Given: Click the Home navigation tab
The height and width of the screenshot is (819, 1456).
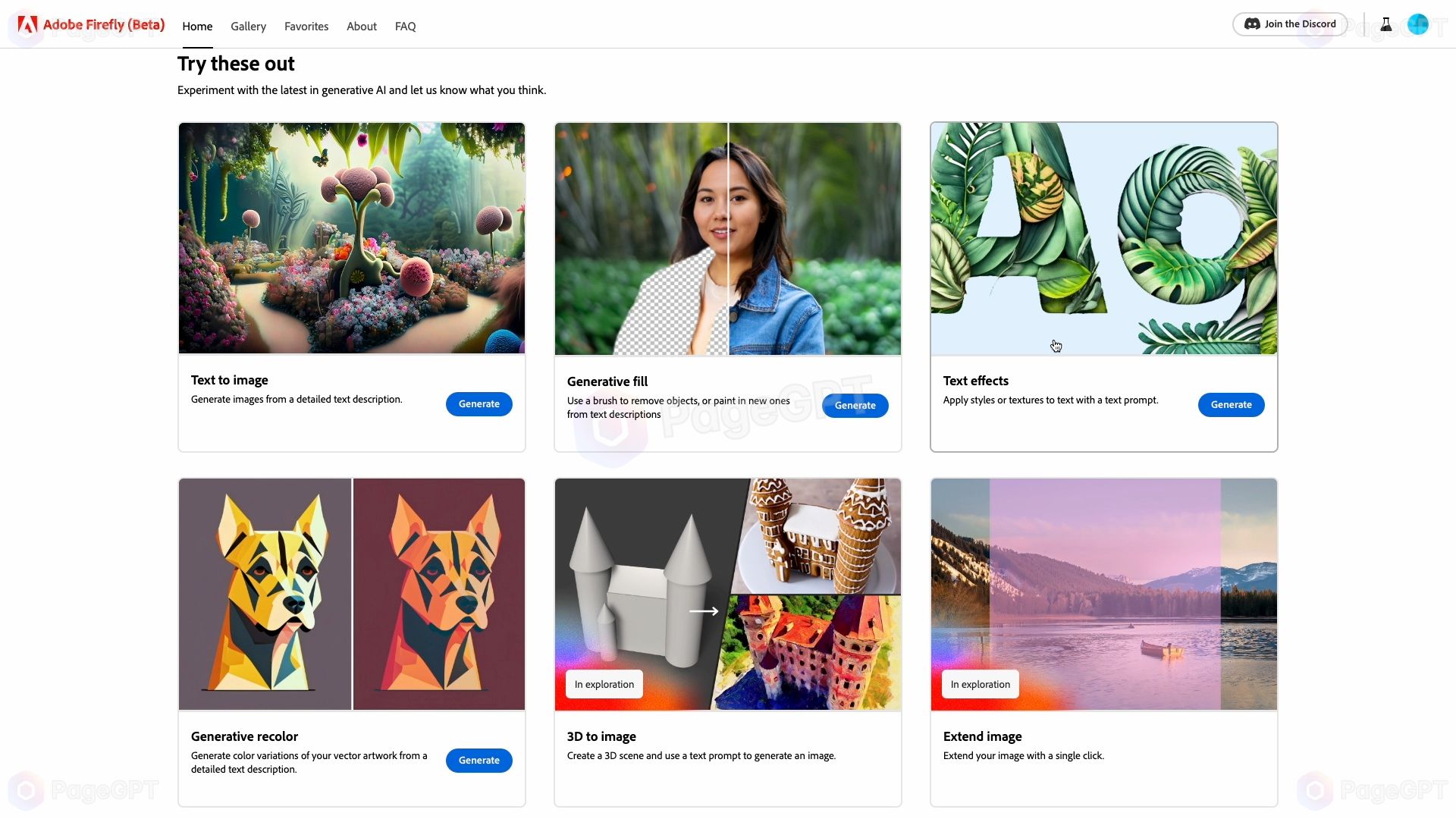Looking at the screenshot, I should coord(196,26).
